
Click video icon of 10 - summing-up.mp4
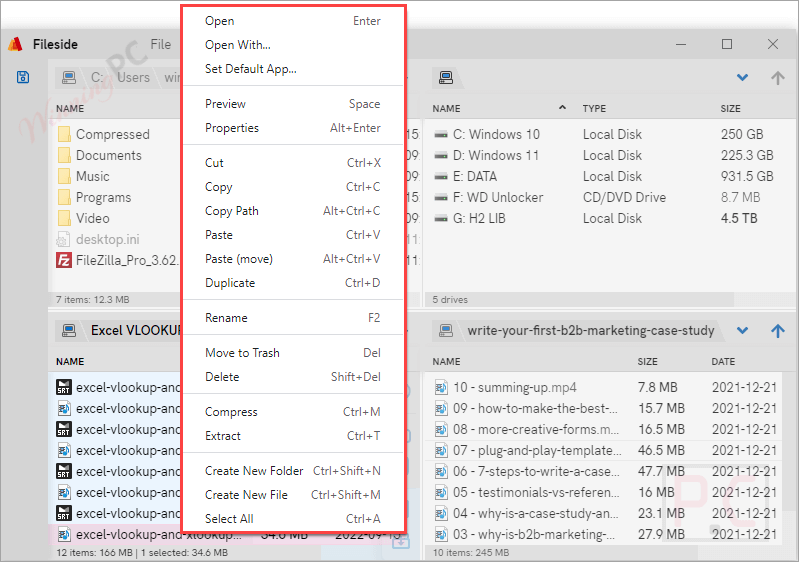click(x=441, y=388)
